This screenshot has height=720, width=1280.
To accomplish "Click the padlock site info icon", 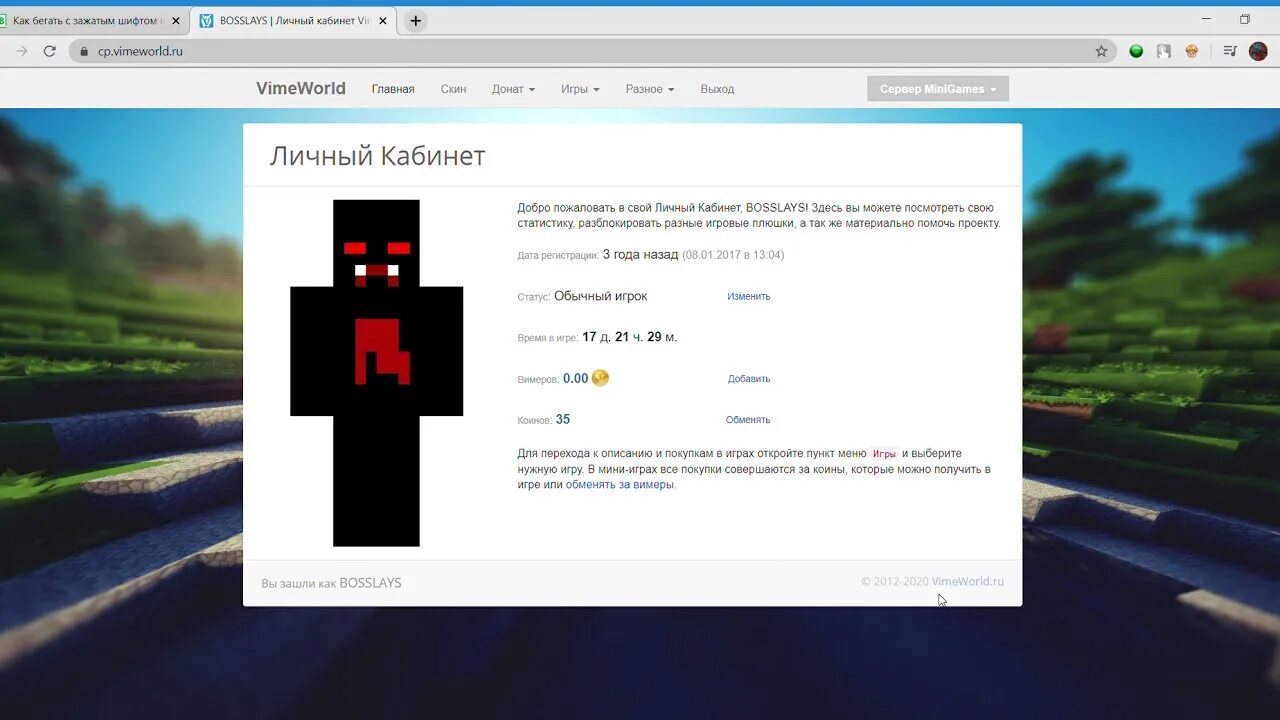I will pyautogui.click(x=84, y=51).
